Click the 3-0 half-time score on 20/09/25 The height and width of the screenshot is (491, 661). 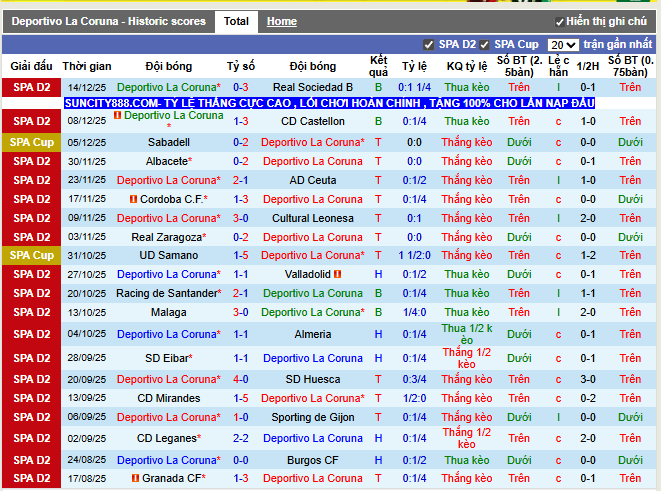pos(588,379)
